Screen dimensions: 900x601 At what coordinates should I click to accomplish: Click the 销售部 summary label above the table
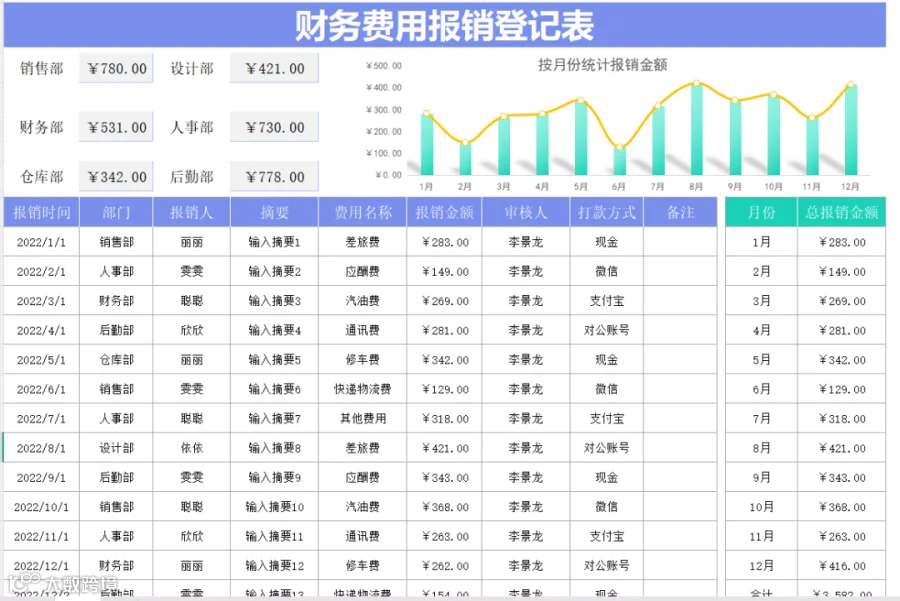pyautogui.click(x=41, y=68)
